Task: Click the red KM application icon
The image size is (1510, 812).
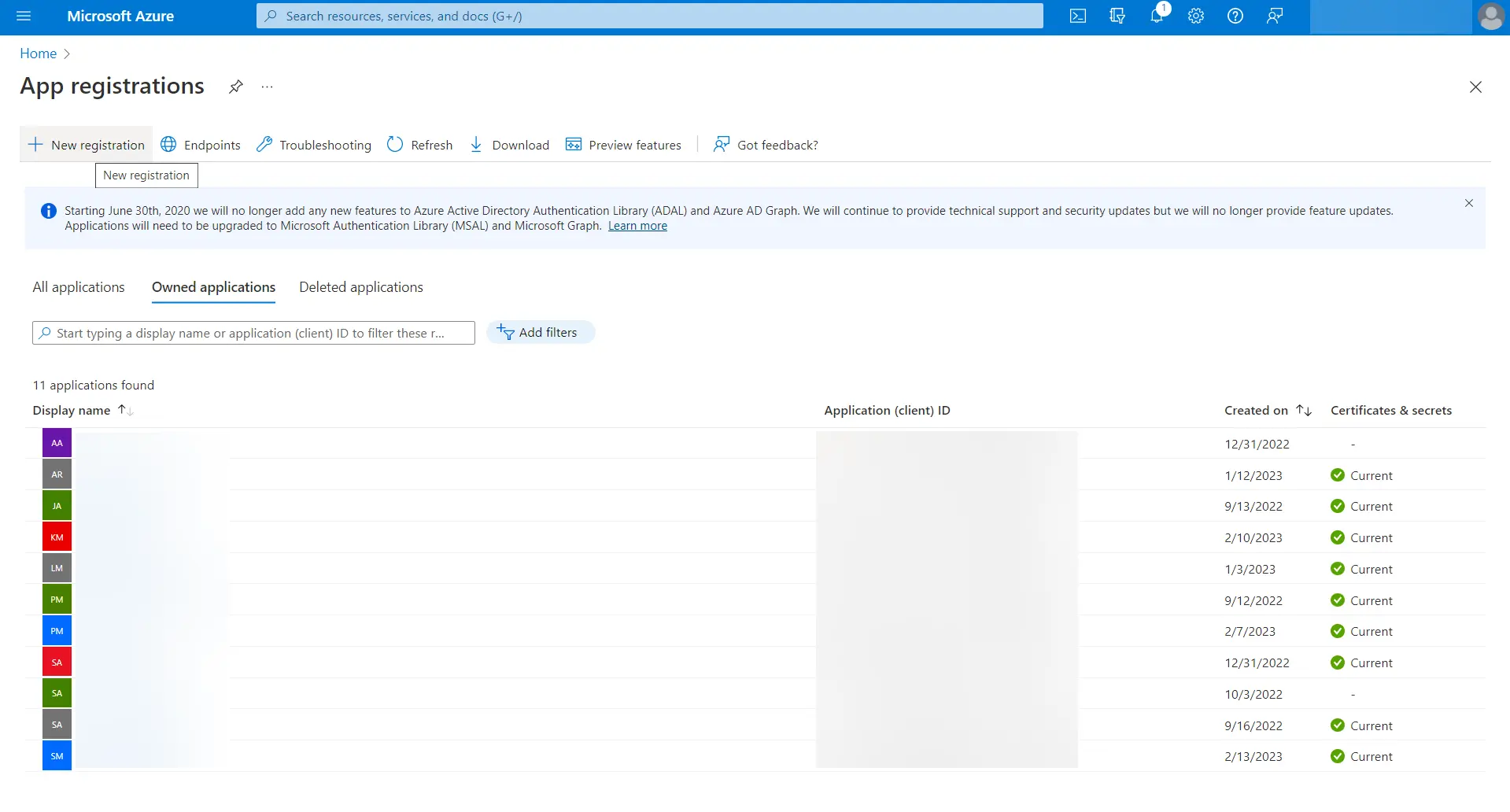Action: (57, 537)
